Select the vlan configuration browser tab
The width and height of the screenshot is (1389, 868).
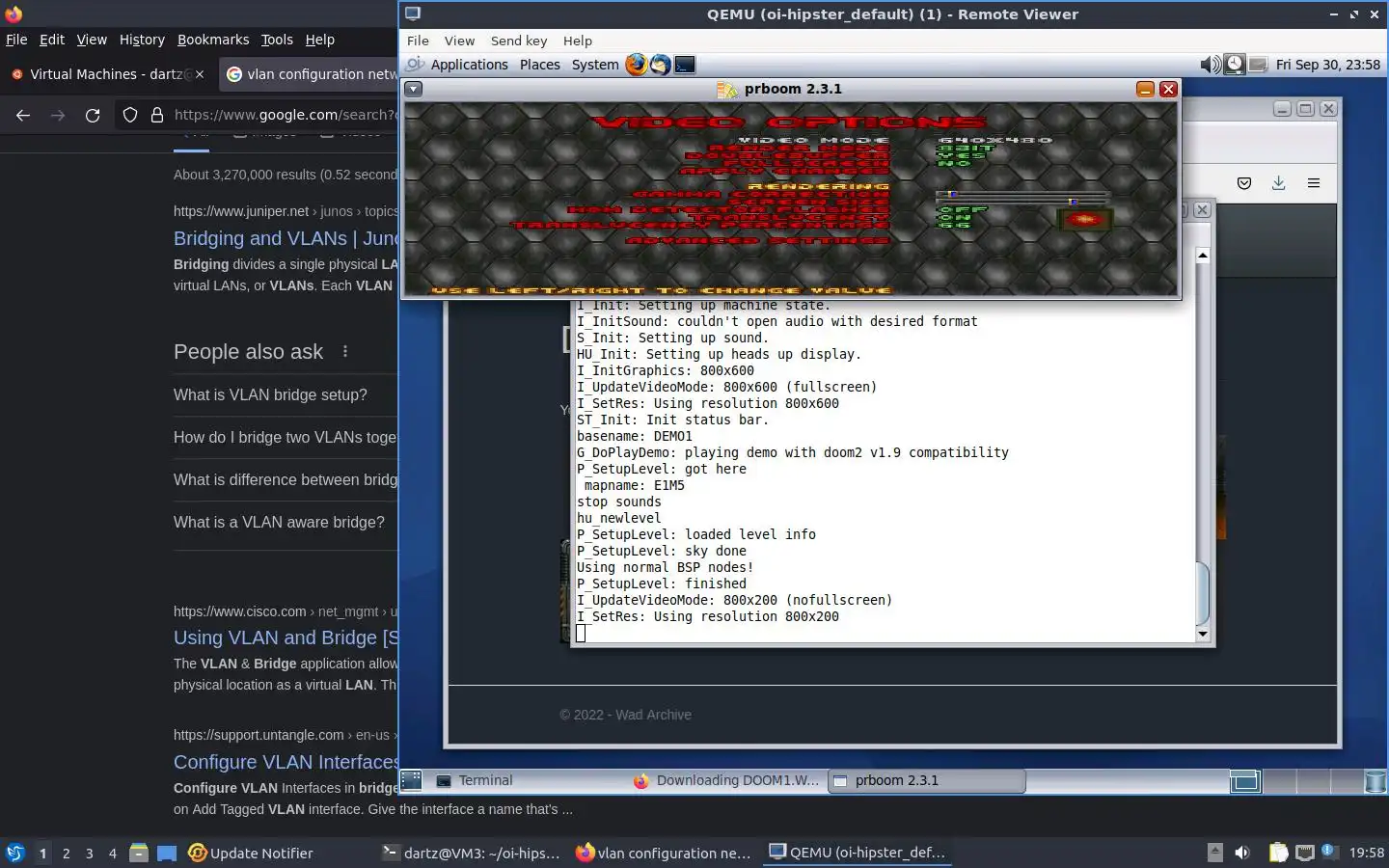pyautogui.click(x=311, y=74)
